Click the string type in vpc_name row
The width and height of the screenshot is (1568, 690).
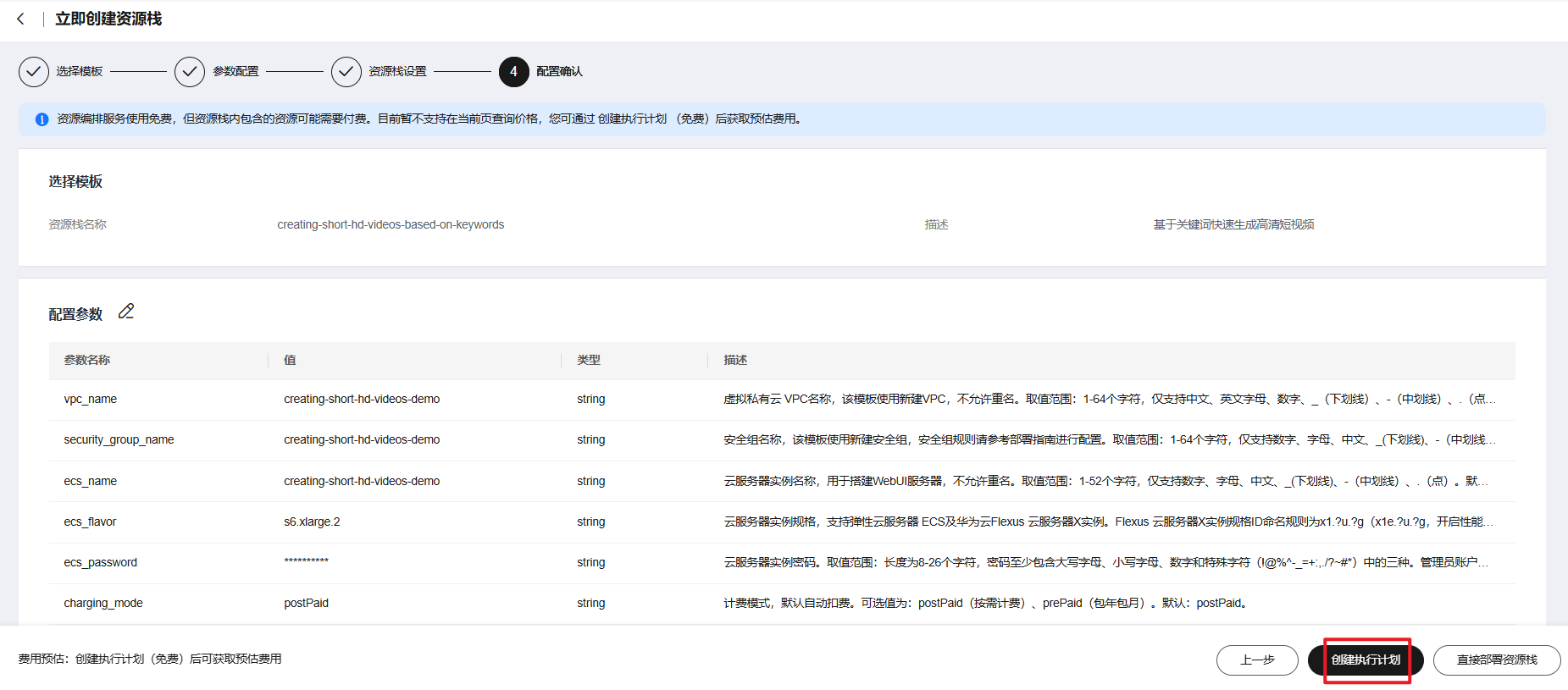click(591, 400)
